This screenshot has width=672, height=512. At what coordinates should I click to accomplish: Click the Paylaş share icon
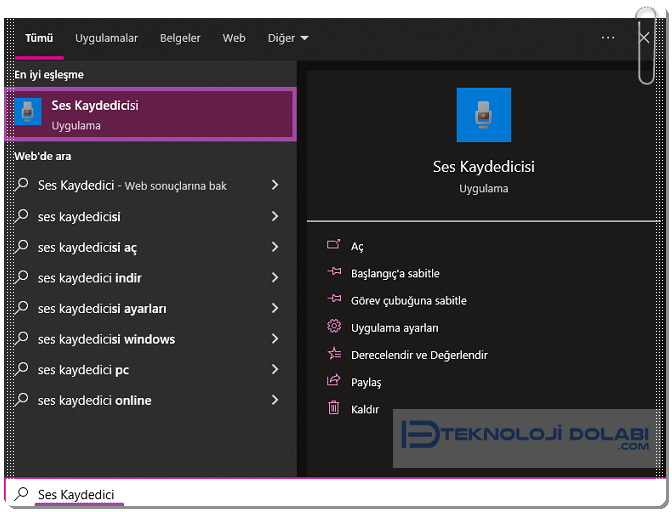[x=333, y=380]
